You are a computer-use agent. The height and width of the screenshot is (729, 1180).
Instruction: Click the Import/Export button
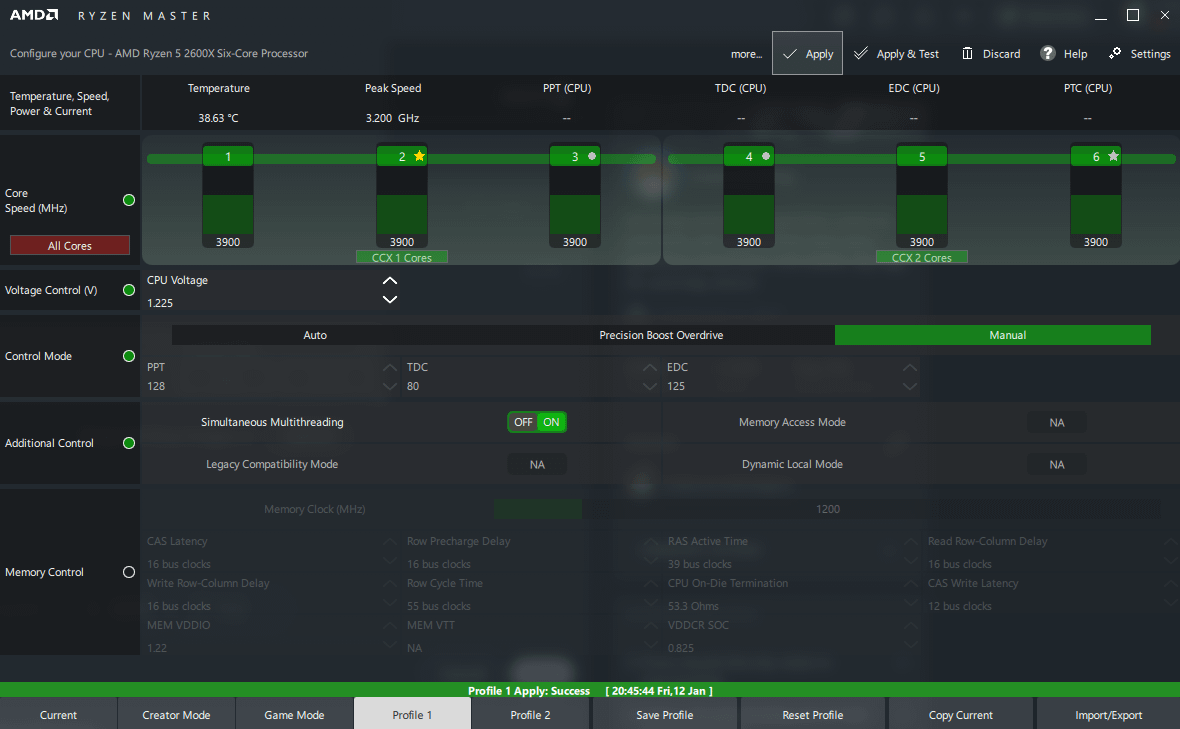point(1109,715)
